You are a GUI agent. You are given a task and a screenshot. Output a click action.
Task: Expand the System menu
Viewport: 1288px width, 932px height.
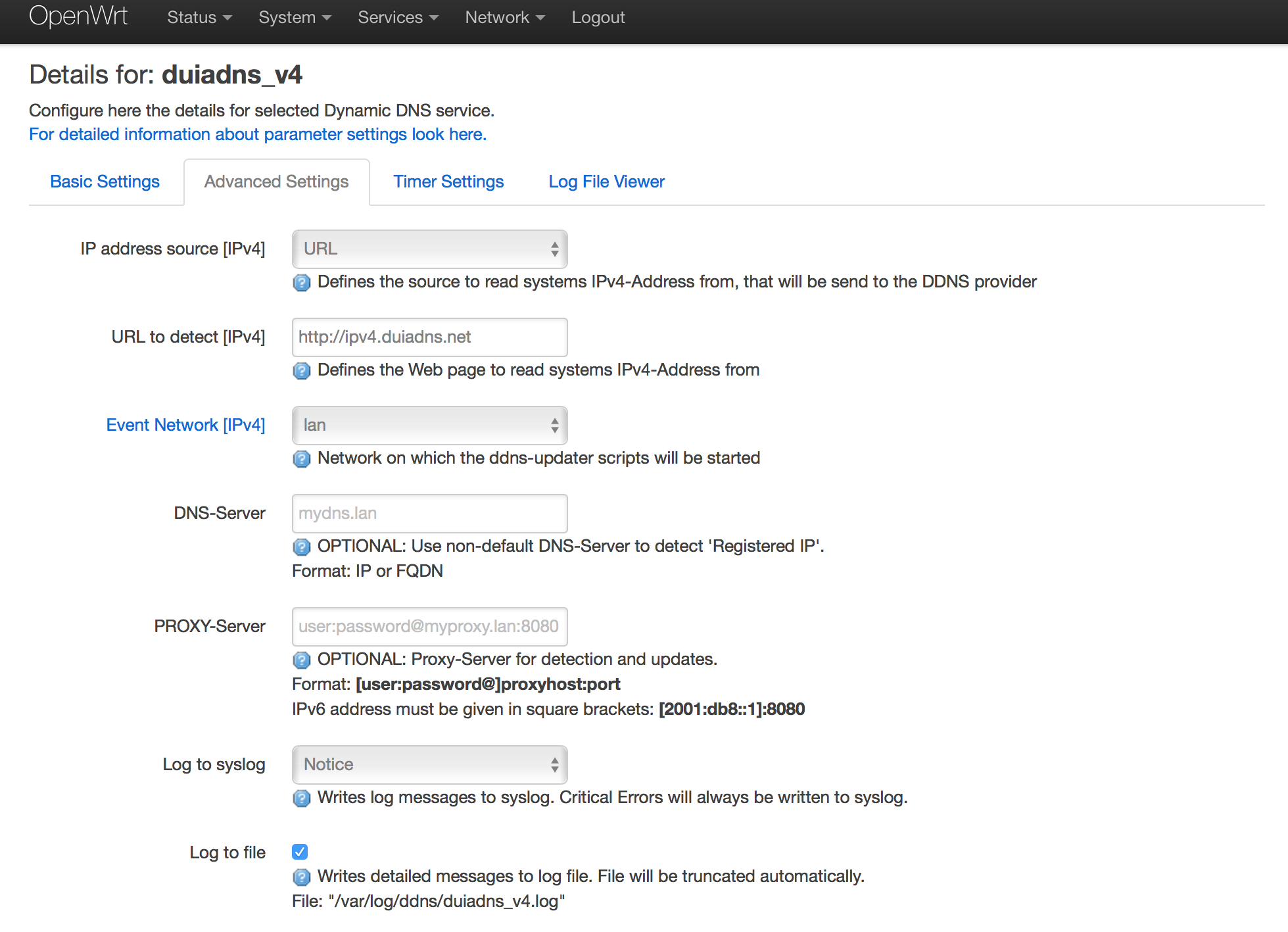[295, 18]
